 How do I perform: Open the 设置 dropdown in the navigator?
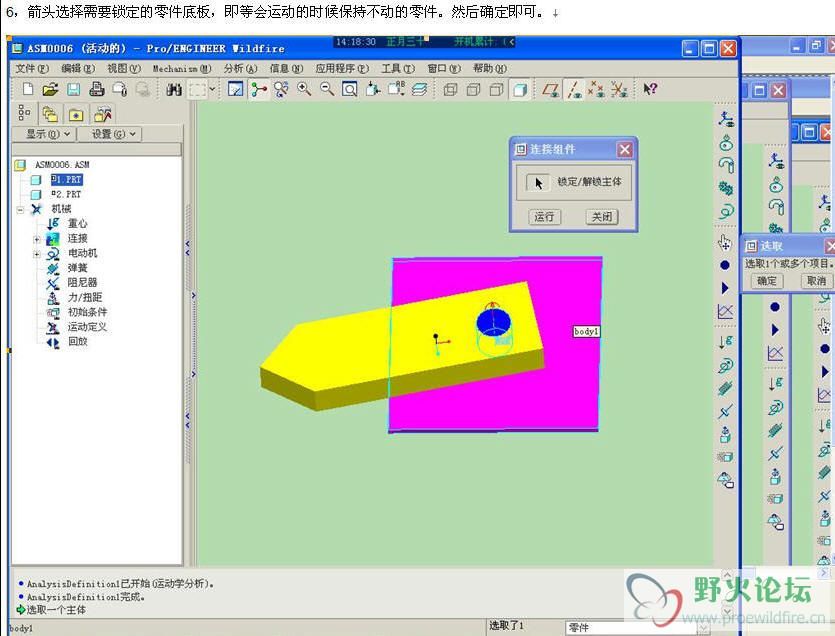coord(112,134)
